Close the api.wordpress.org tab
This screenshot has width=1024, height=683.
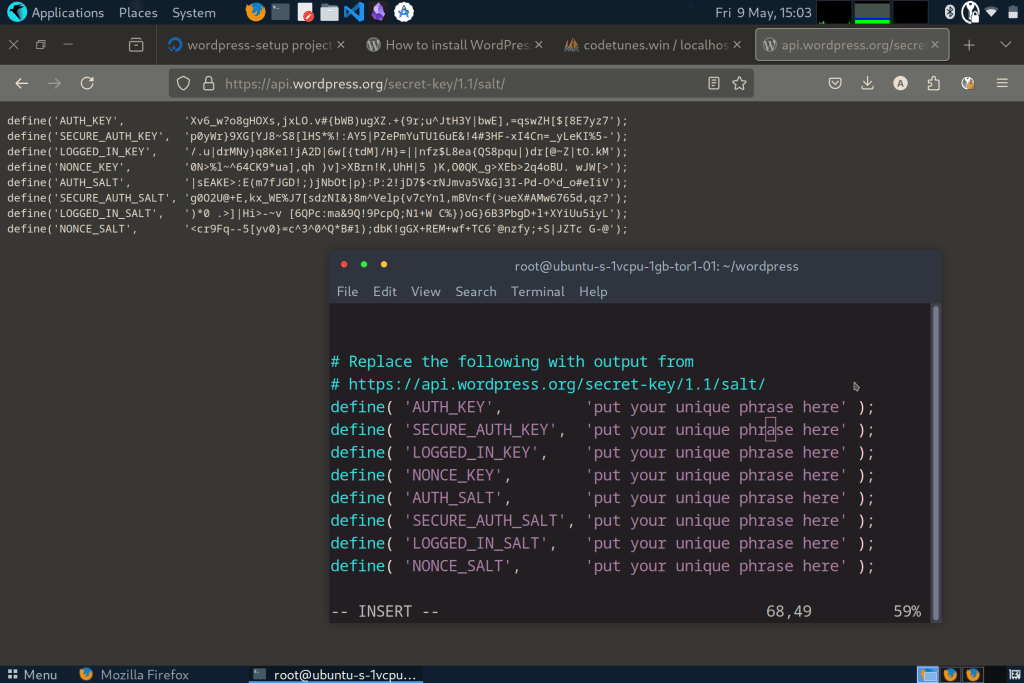pyautogui.click(x=935, y=44)
